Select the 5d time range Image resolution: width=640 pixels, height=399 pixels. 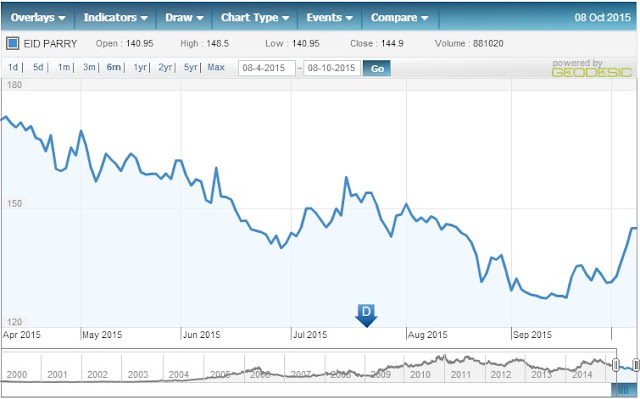click(38, 67)
